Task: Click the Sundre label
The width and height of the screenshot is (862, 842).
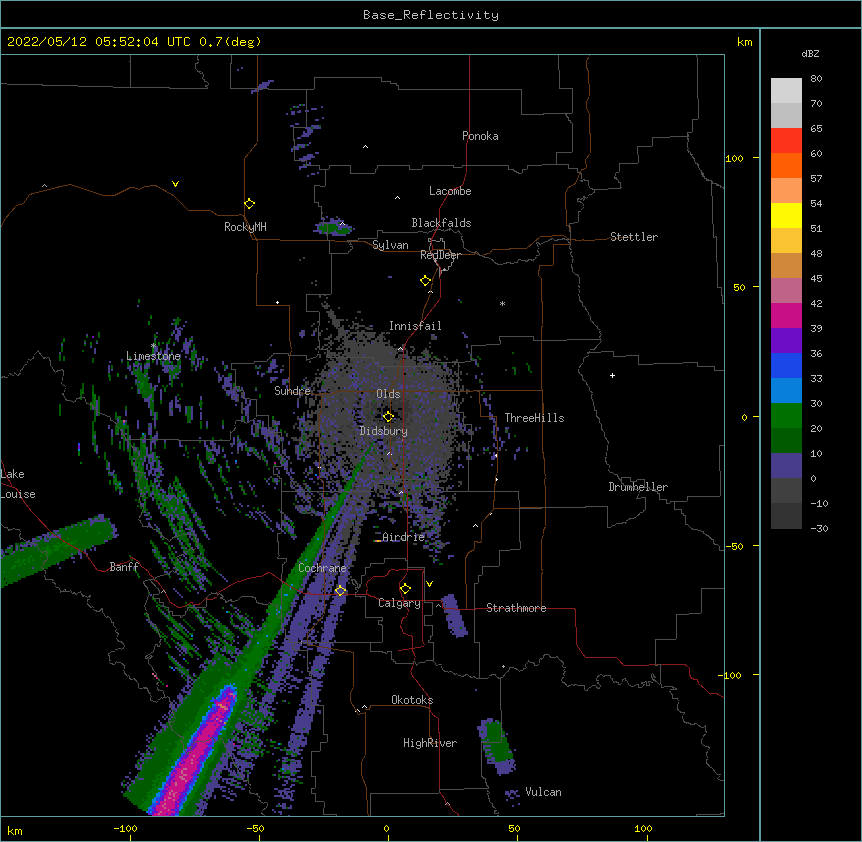Action: click(292, 391)
